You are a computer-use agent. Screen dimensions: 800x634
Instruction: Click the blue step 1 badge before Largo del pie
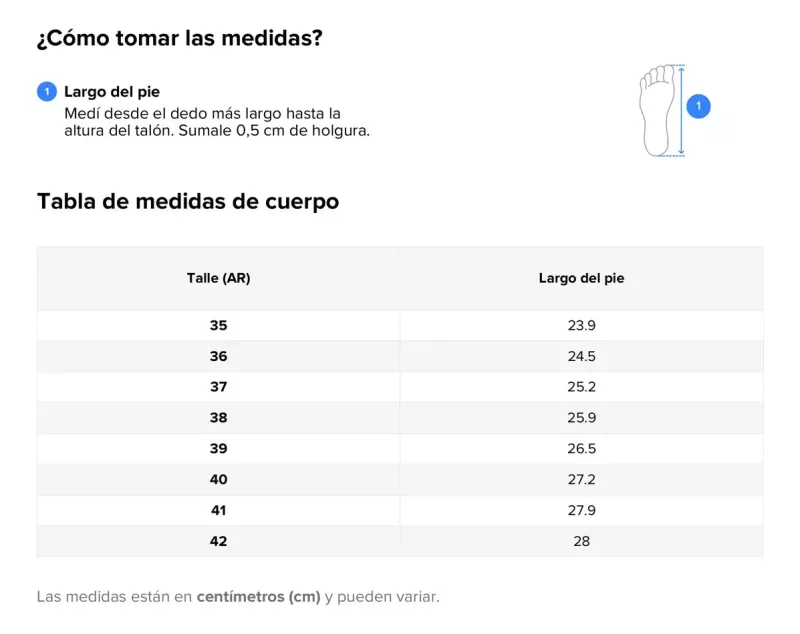[x=47, y=92]
